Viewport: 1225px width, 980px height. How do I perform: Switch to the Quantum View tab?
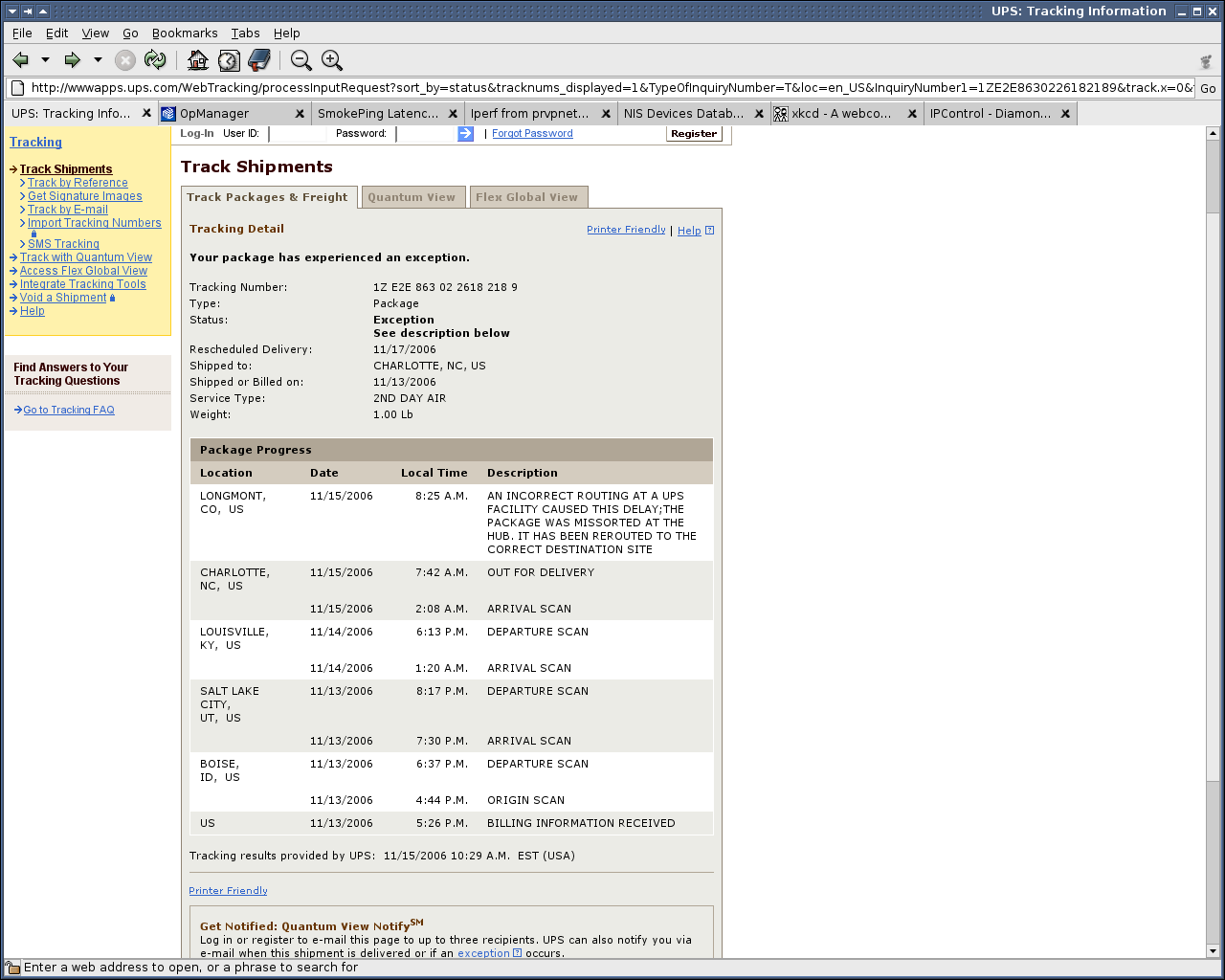click(412, 197)
